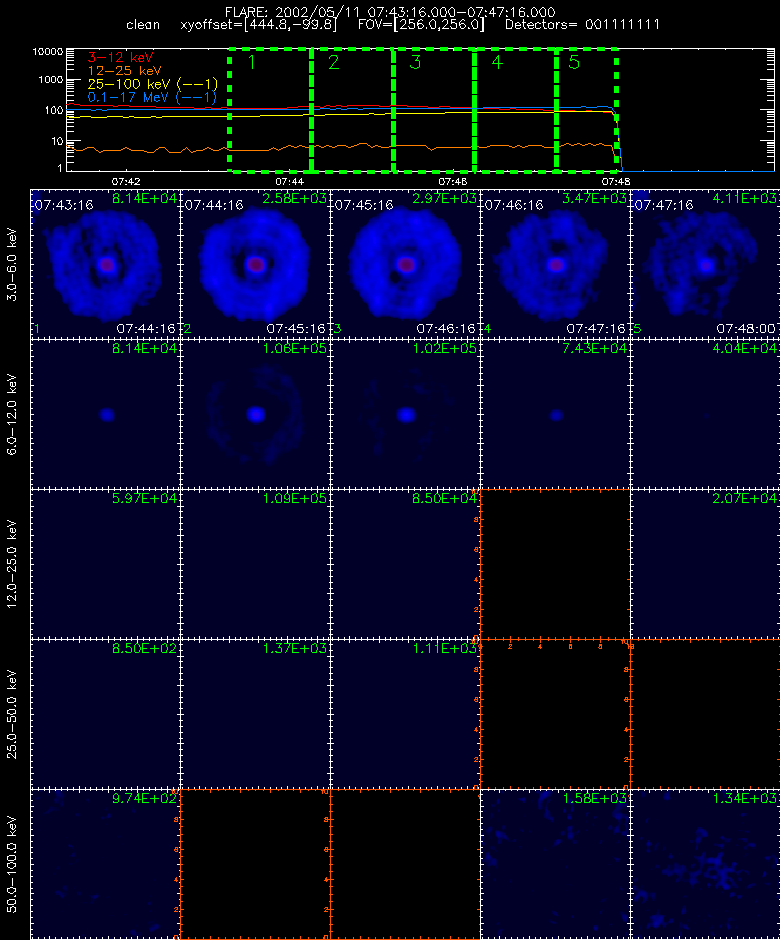The height and width of the screenshot is (940, 780).
Task: Click interval marker 1 in the light curve
Action: (251, 62)
